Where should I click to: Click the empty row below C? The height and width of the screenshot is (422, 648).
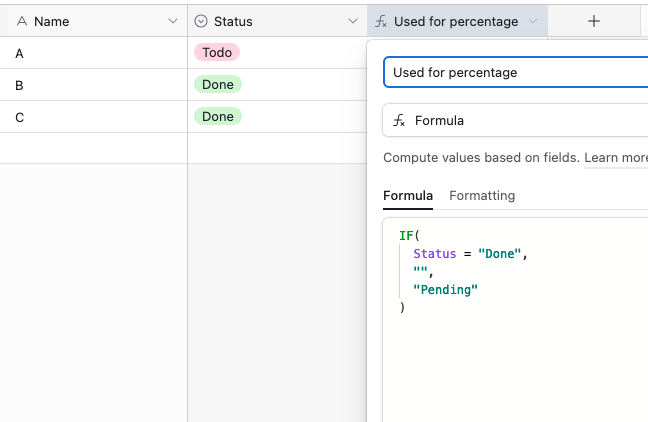pos(183,148)
